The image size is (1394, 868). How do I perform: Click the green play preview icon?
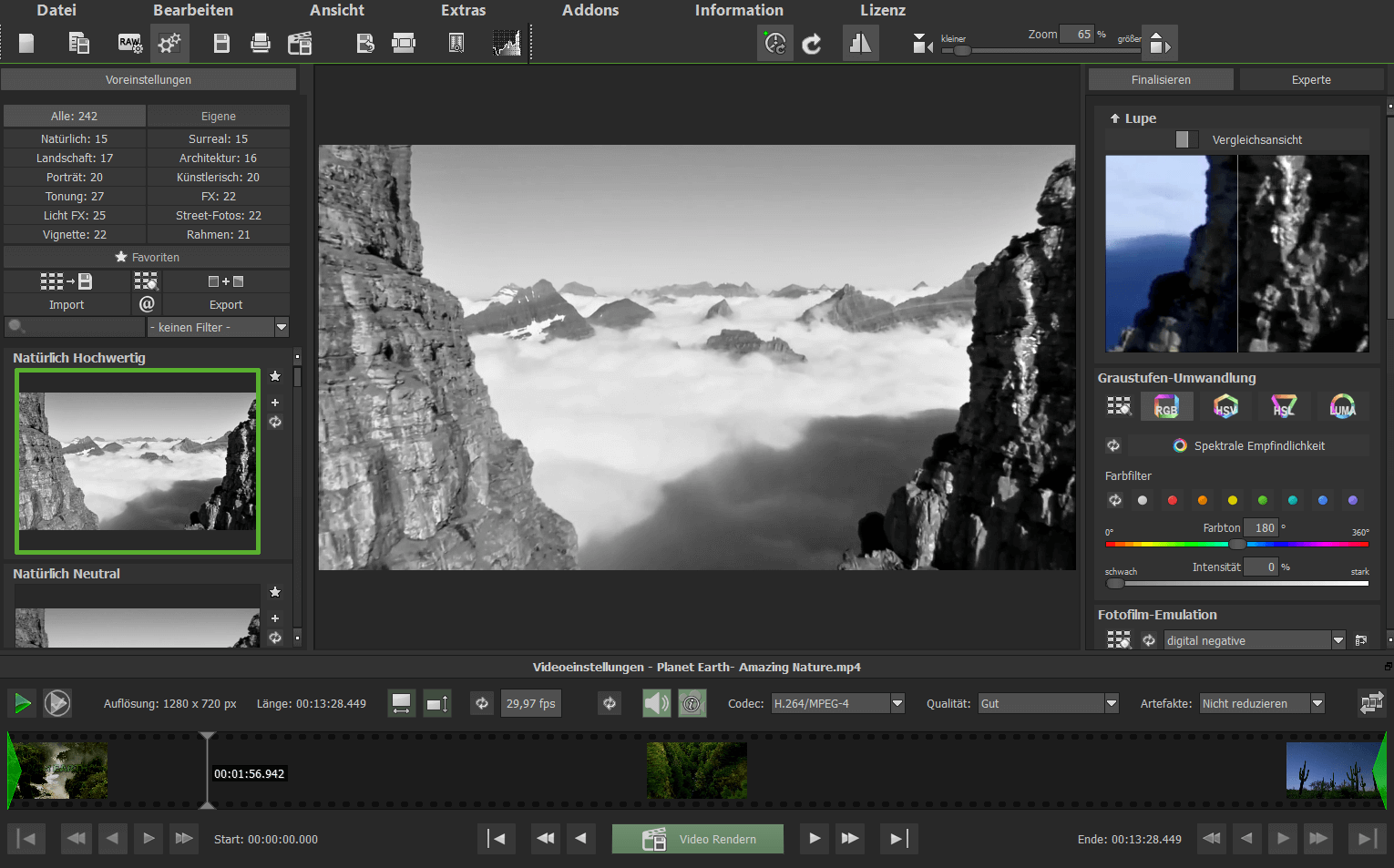(x=22, y=703)
